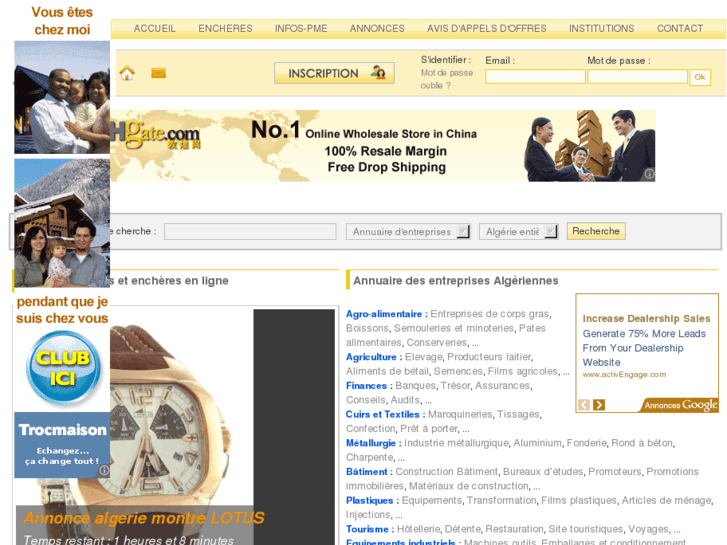This screenshot has width=727, height=545.
Task: Click Industrie métallurgique text
Action: tap(456, 443)
